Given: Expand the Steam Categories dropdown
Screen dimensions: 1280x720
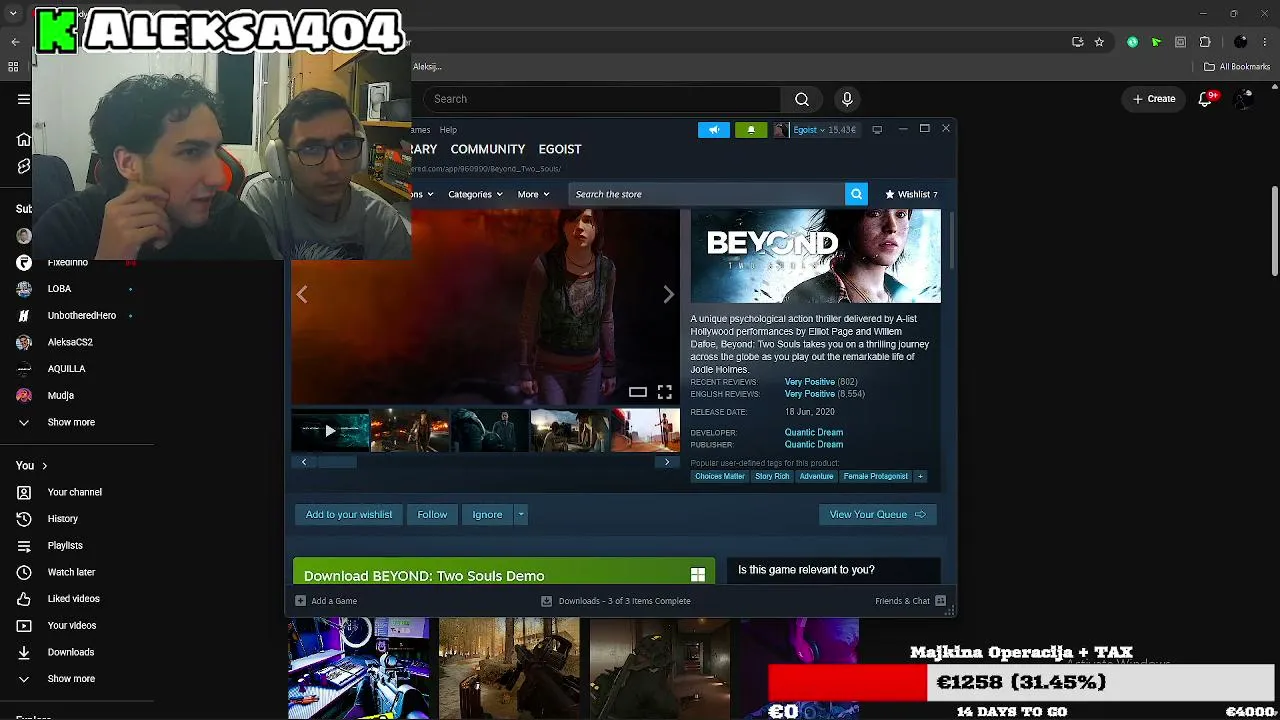Looking at the screenshot, I should tap(476, 194).
